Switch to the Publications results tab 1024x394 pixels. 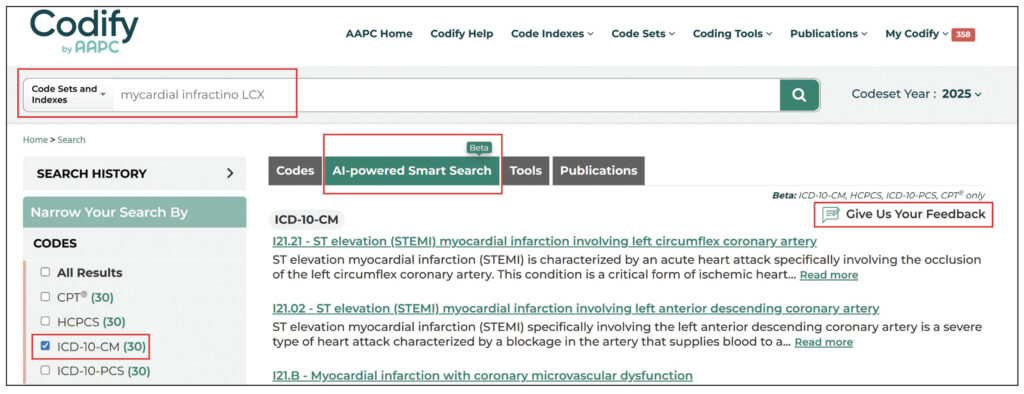pos(598,171)
